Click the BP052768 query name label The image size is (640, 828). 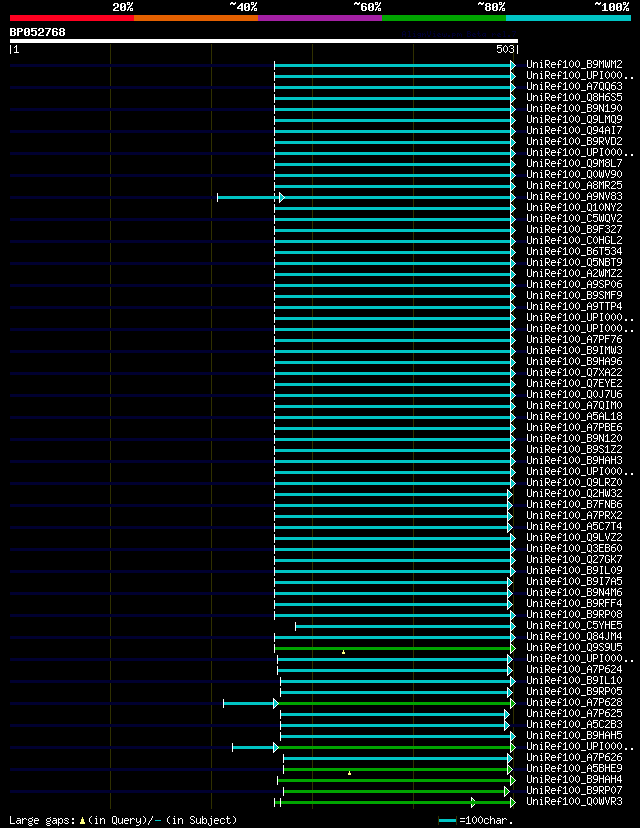pos(37,32)
